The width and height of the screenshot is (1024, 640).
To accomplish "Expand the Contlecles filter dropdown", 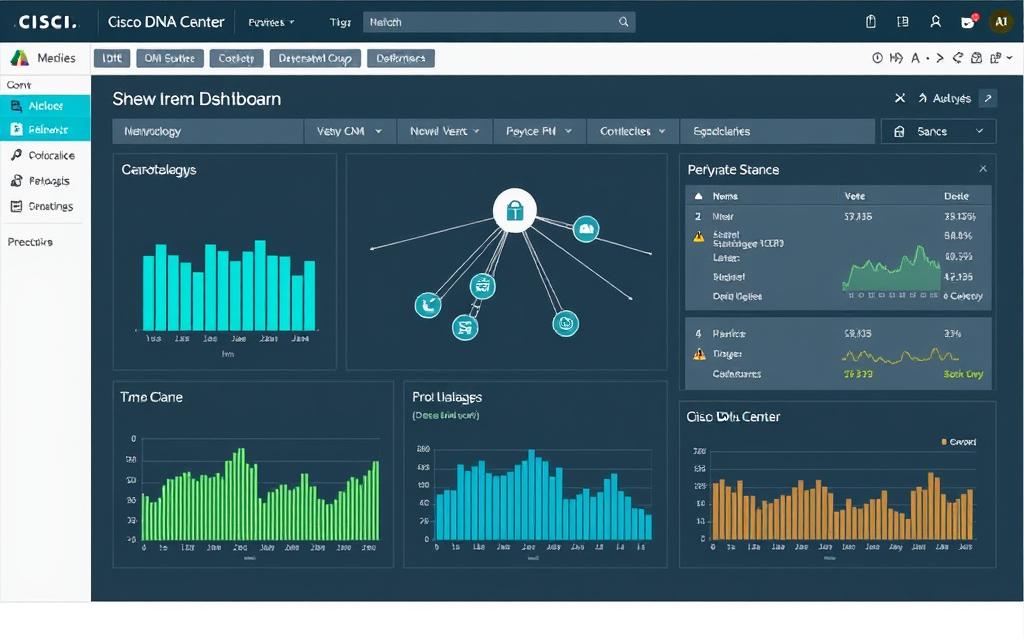I will [633, 131].
